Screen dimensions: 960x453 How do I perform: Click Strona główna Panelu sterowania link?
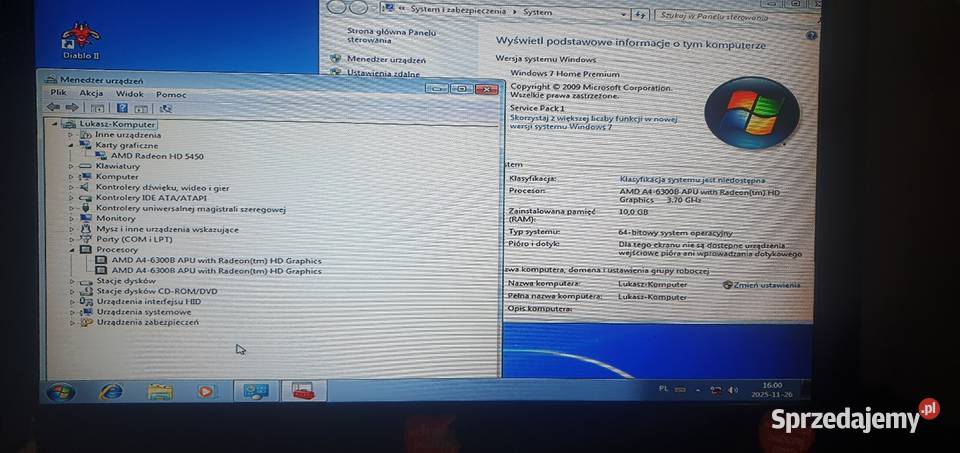[x=391, y=36]
